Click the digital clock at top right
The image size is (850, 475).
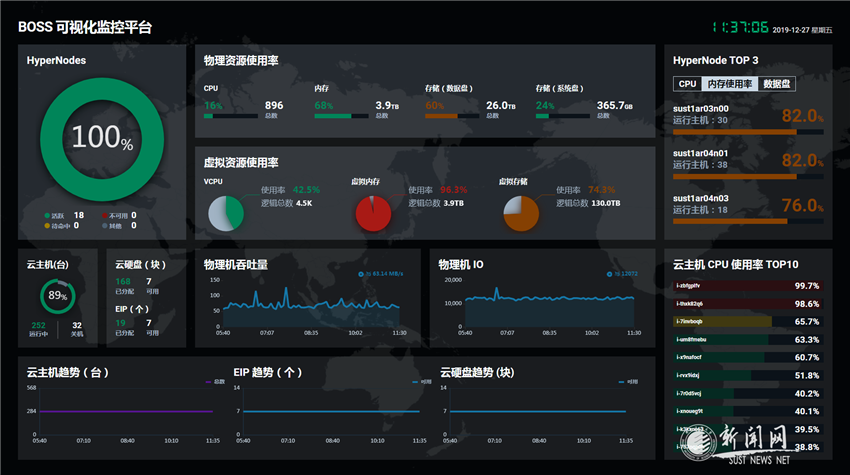tap(740, 27)
